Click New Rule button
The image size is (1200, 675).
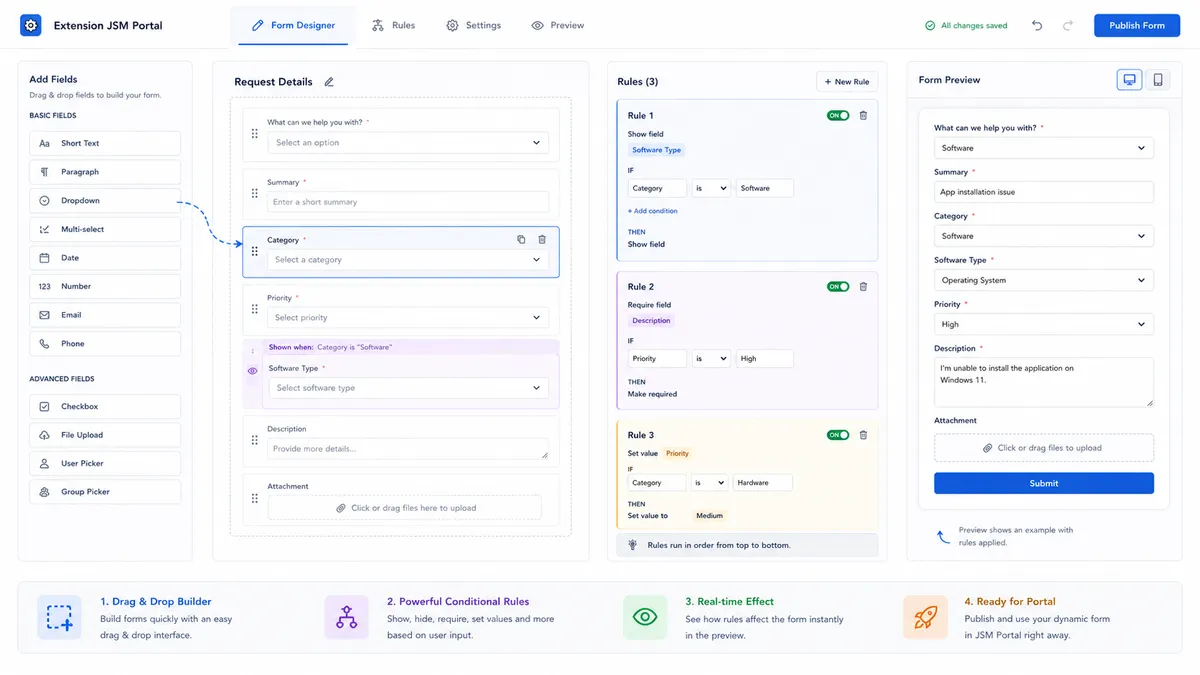point(847,82)
